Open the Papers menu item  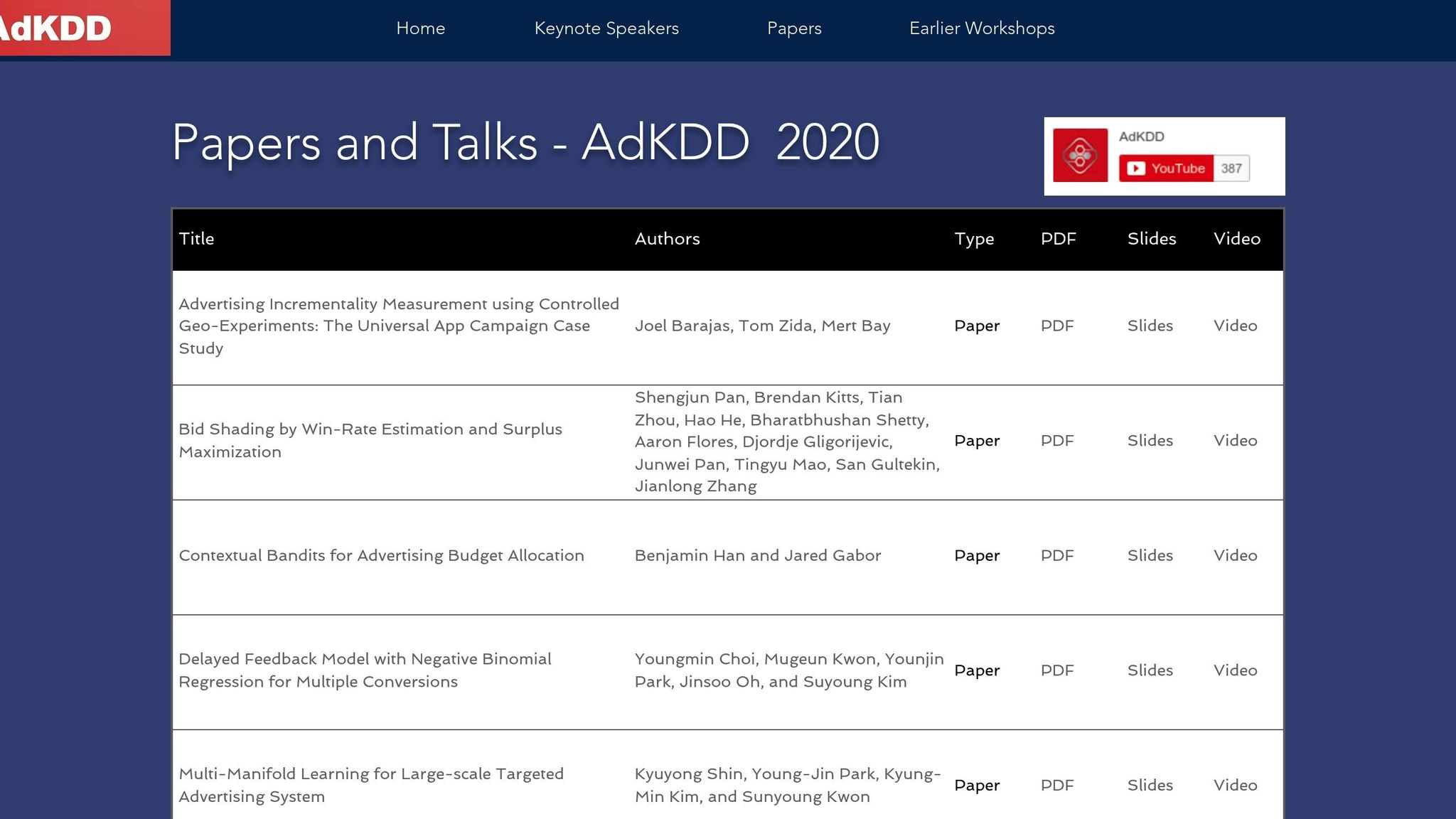(x=794, y=28)
